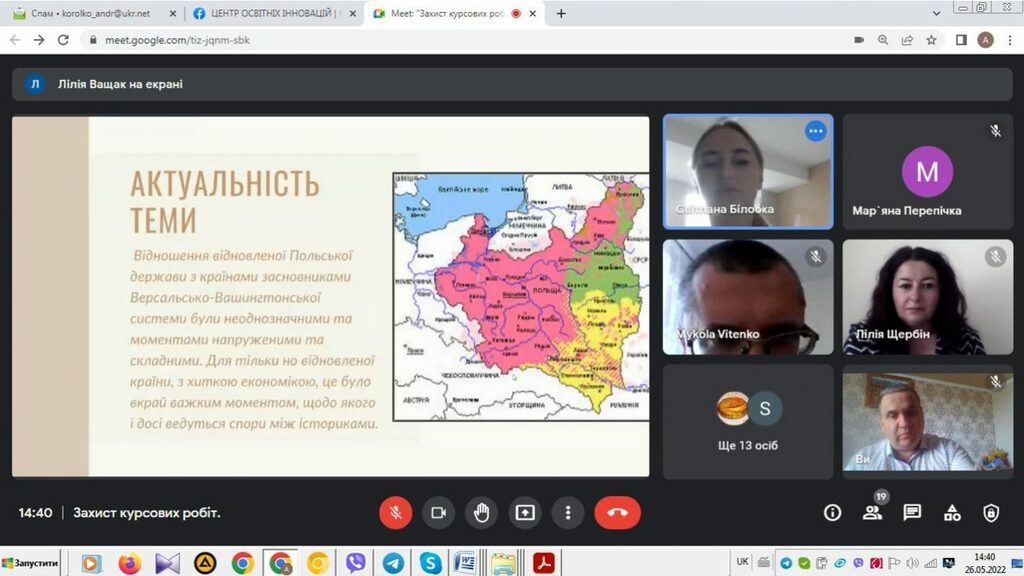Open Telegram from the Windows taskbar
The width and height of the screenshot is (1024, 576).
393,563
